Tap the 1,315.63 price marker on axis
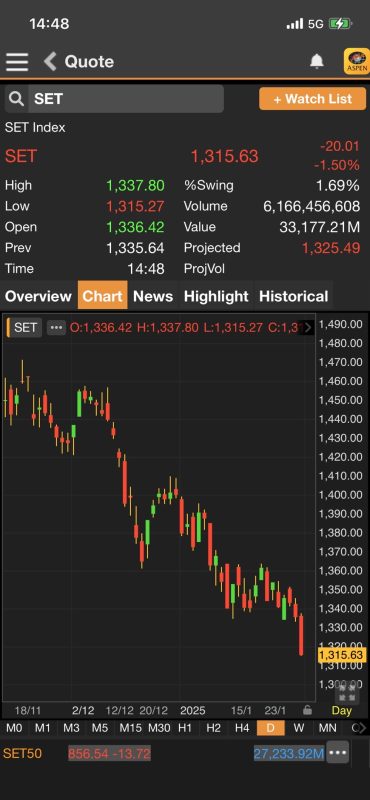 point(342,655)
